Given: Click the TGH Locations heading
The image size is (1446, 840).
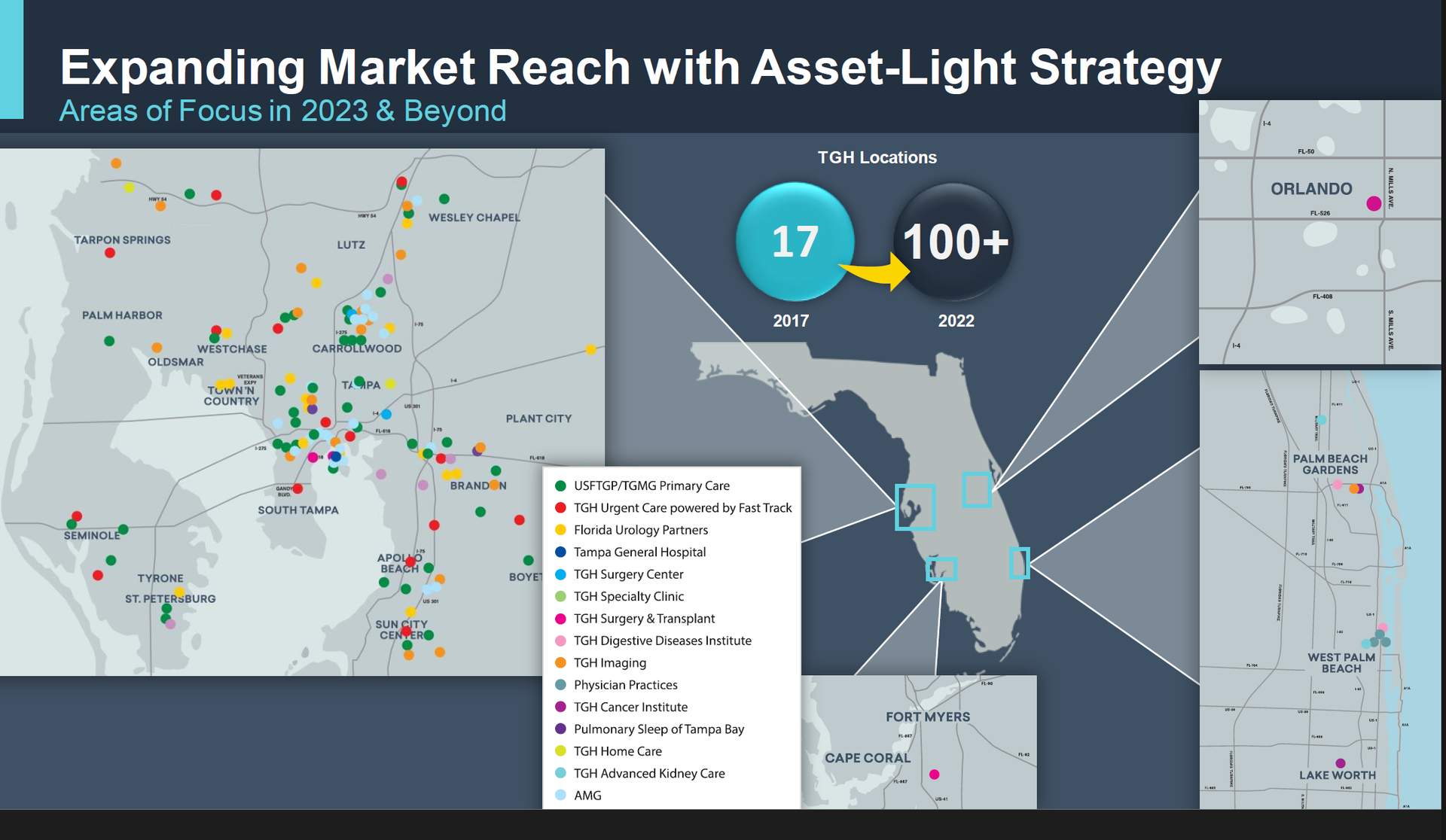Looking at the screenshot, I should point(877,158).
